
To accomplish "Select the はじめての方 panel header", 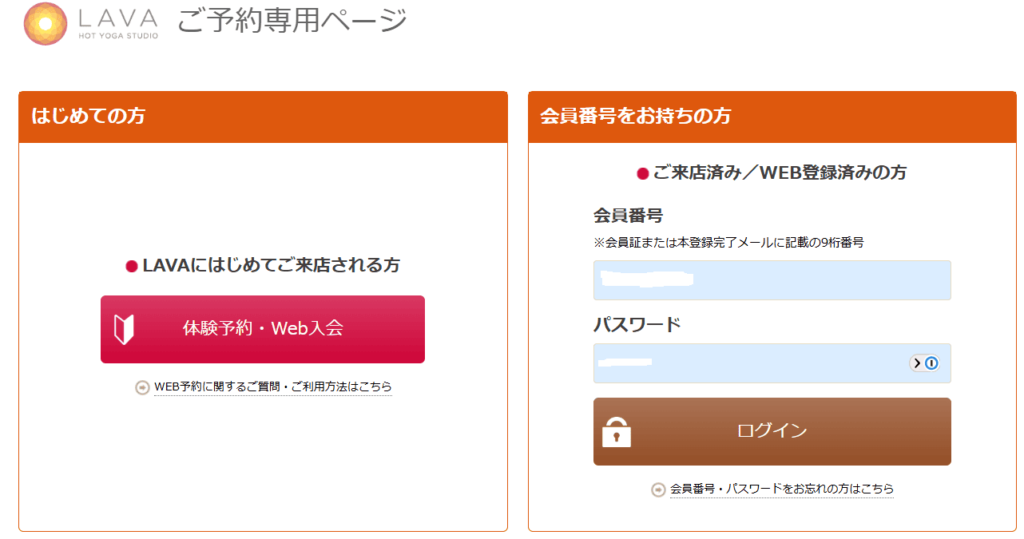I will [x=262, y=116].
